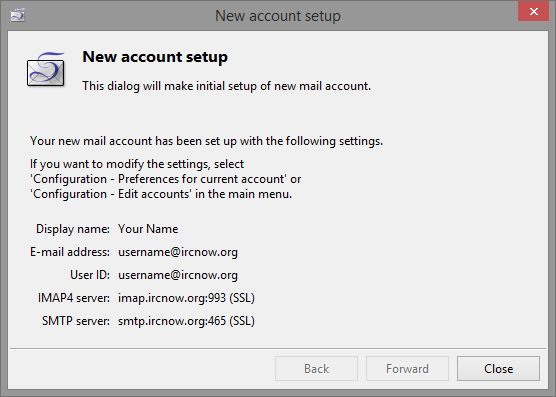Click the 'New account setup' window title text
Screen dimensions: 556x397
tap(278, 16)
